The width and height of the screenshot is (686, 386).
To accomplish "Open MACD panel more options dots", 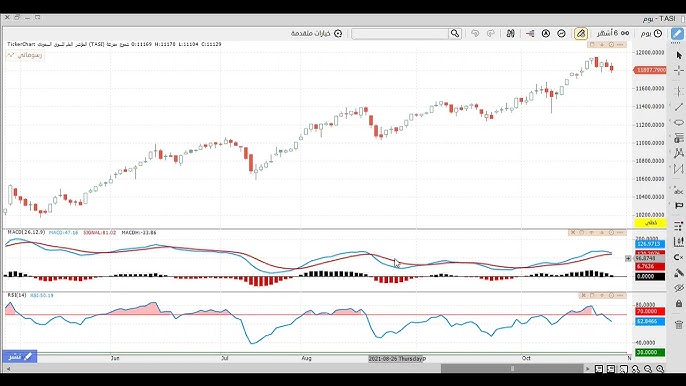I will 621,232.
